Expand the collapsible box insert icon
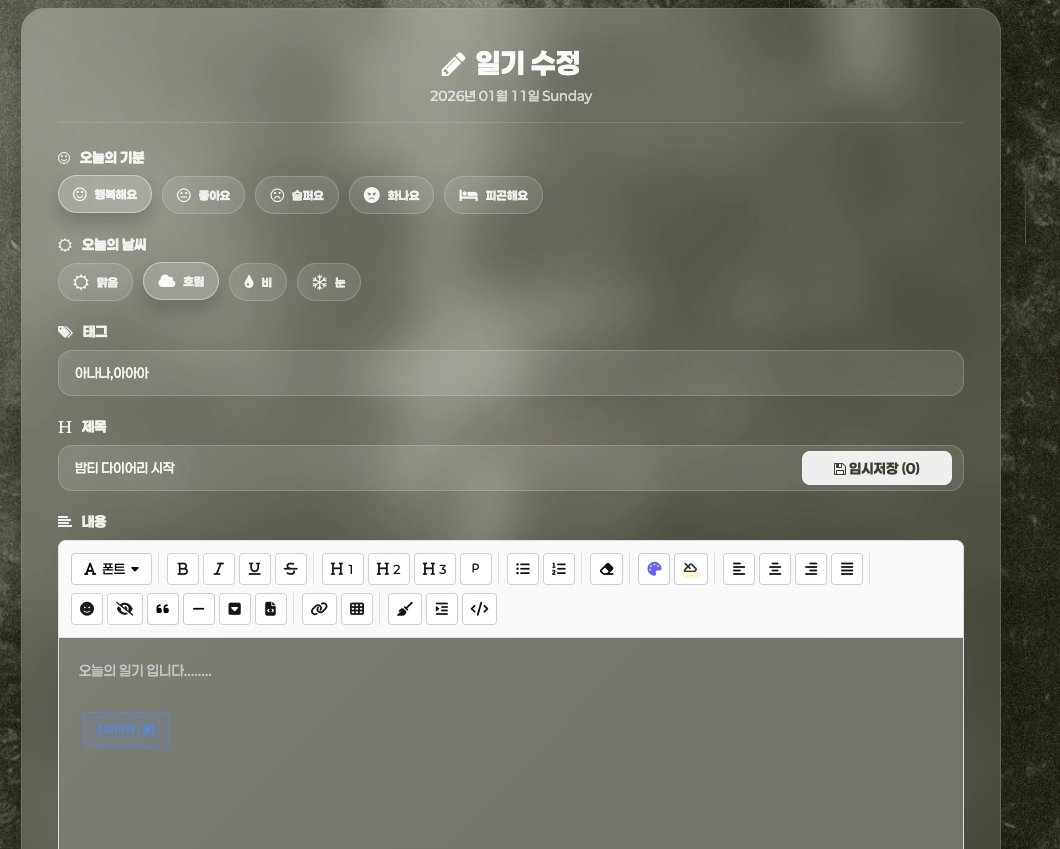The height and width of the screenshot is (849, 1060). tap(235, 609)
